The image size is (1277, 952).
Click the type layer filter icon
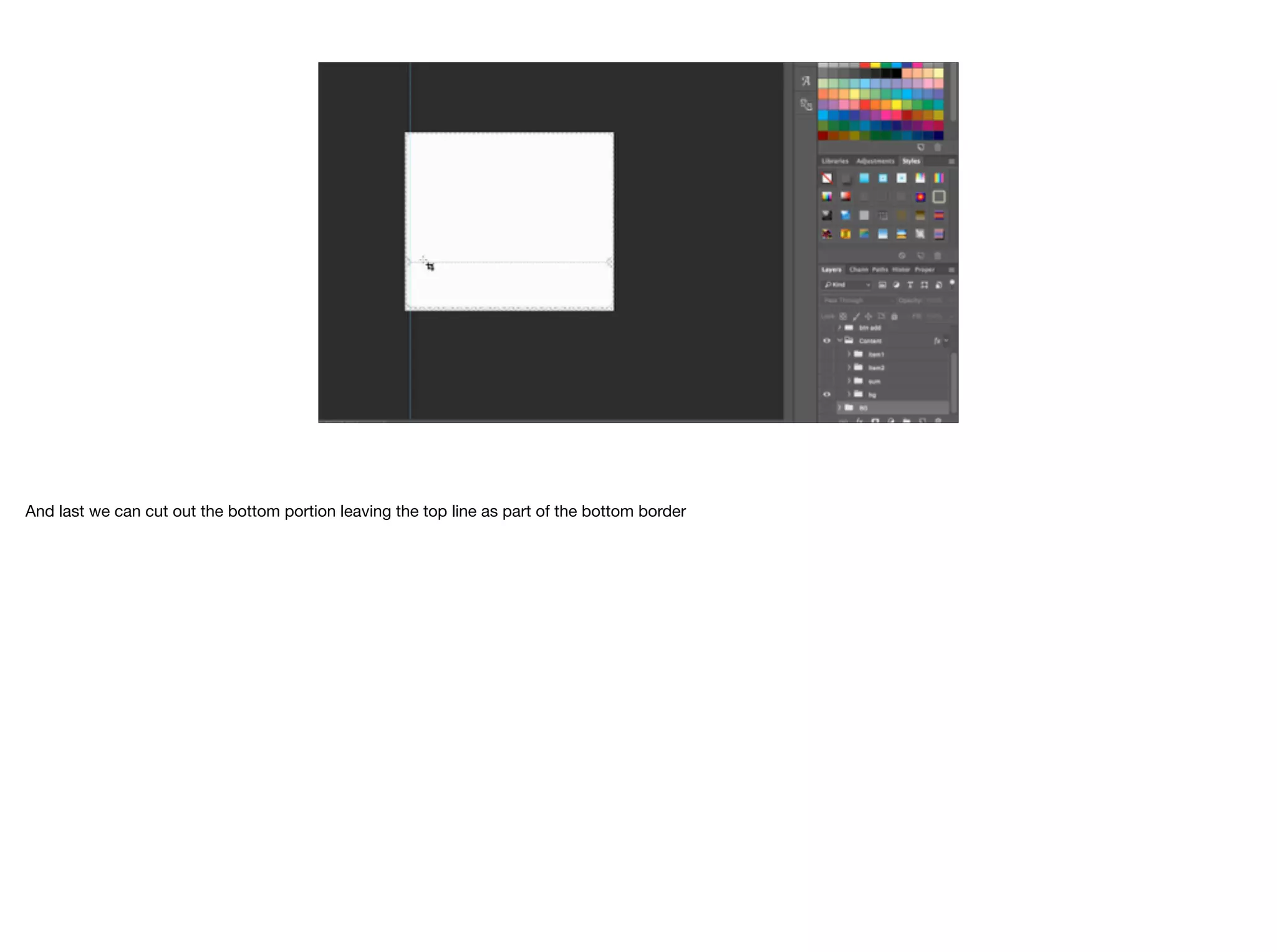pos(910,285)
